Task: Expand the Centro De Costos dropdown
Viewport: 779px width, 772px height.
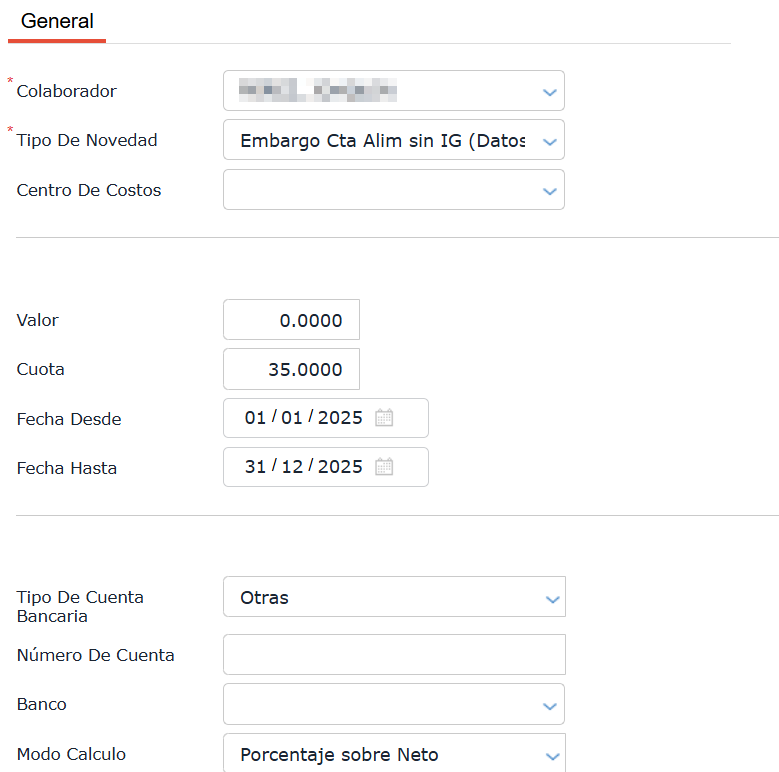Action: click(549, 190)
